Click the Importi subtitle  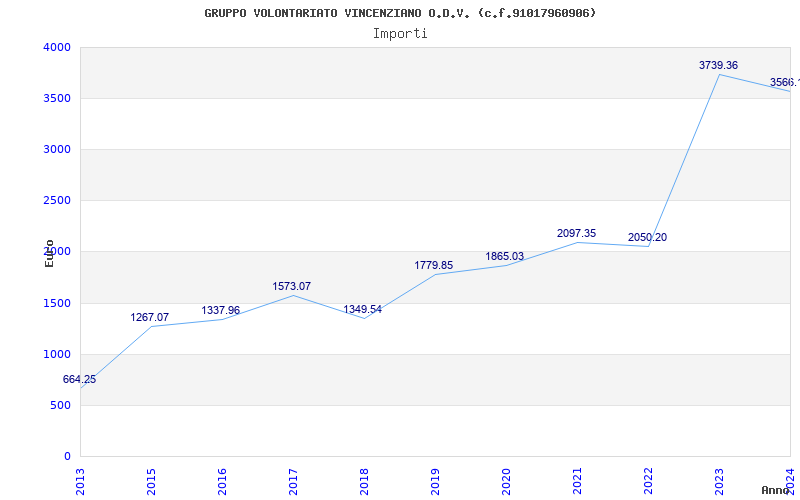(x=400, y=34)
